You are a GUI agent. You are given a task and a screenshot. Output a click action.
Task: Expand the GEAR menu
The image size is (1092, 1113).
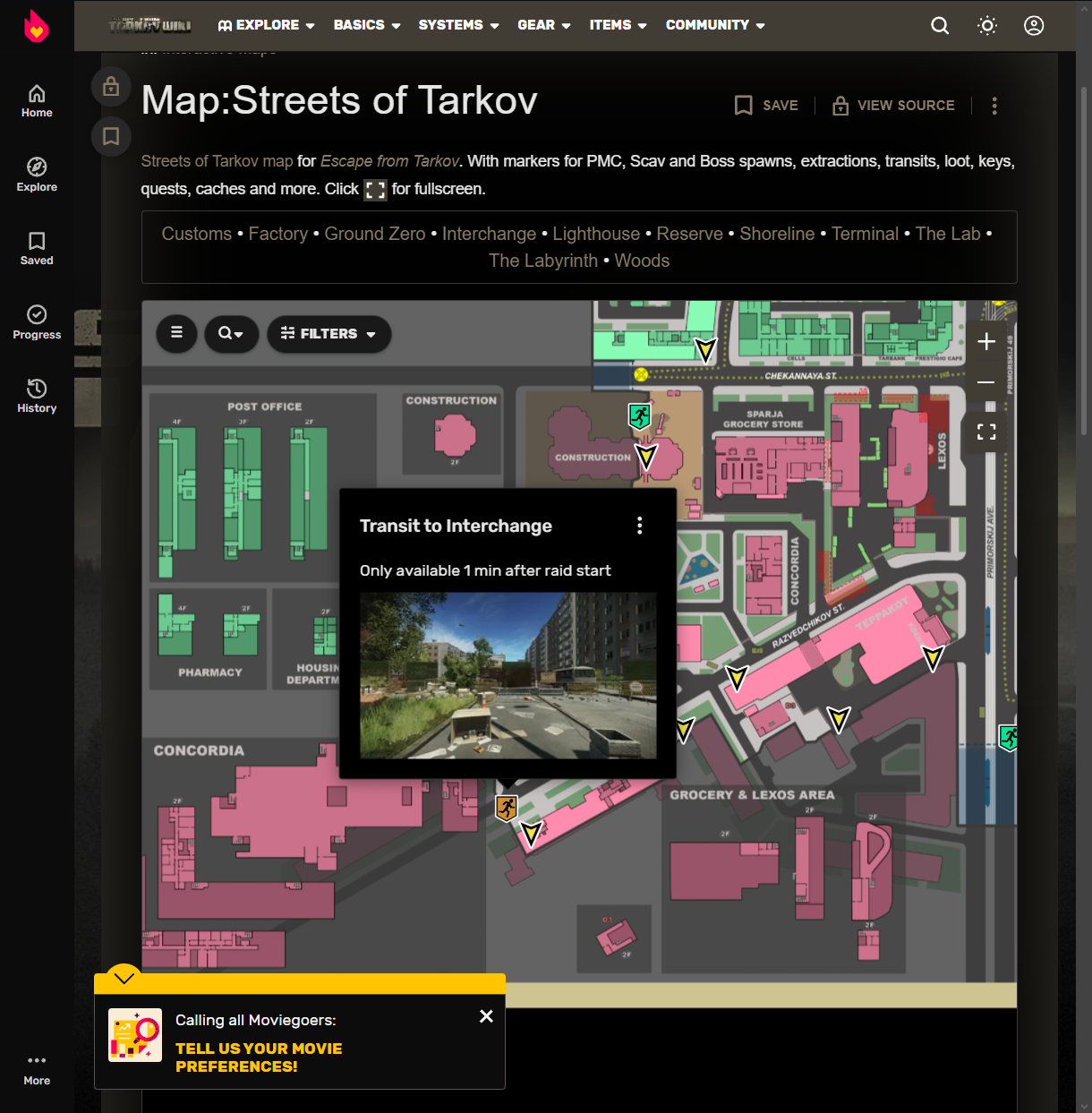click(x=543, y=25)
